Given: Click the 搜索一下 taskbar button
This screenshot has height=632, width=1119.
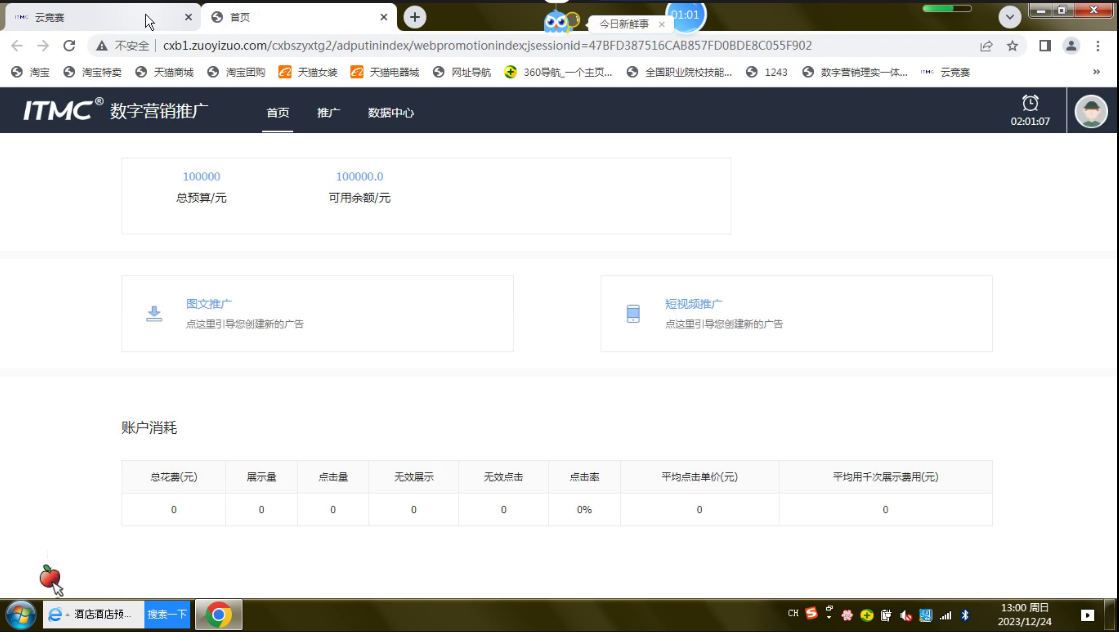Looking at the screenshot, I should [167, 614].
